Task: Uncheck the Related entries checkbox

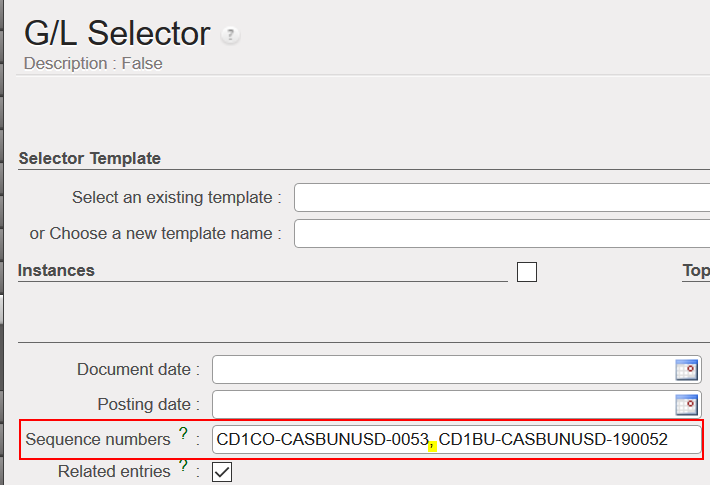Action: pyautogui.click(x=222, y=472)
